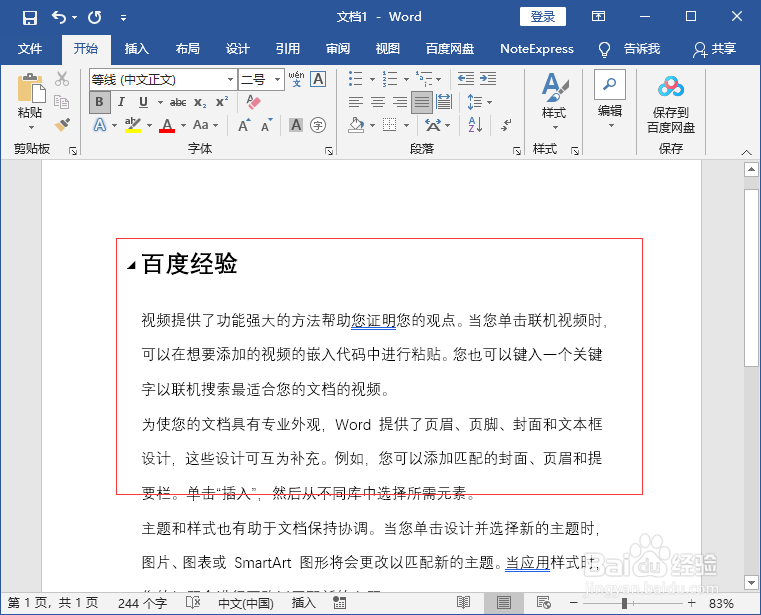Toggle subscript formatting
Viewport: 761px width, 615px height.
(x=200, y=102)
